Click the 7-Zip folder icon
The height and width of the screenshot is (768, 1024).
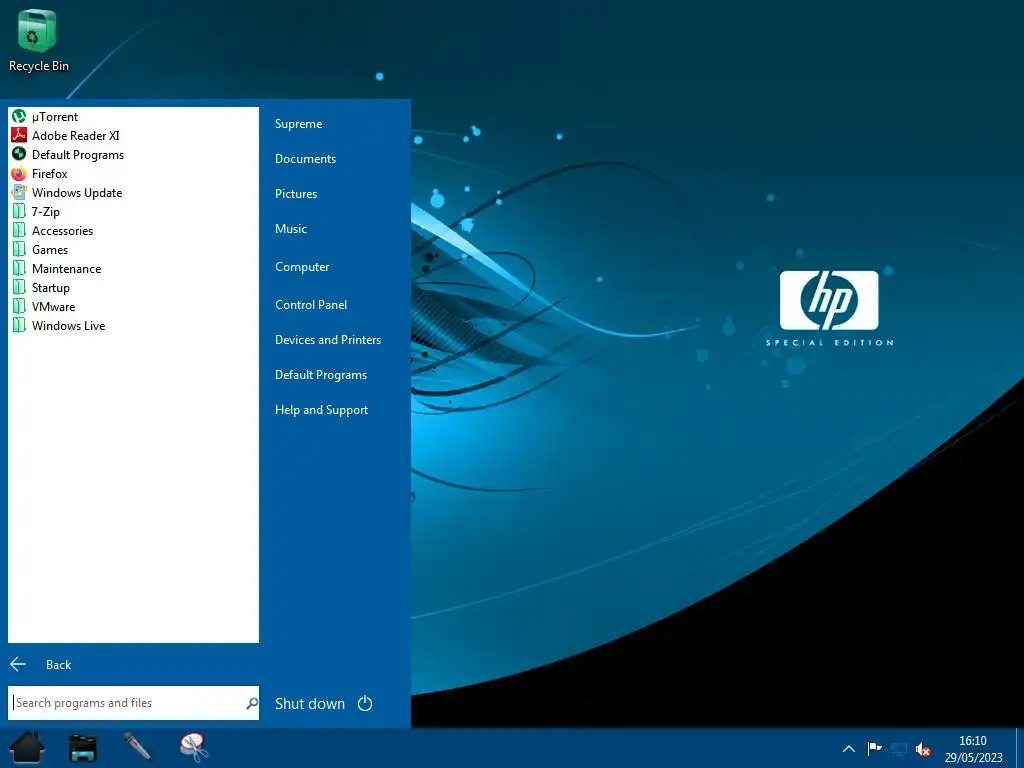click(19, 212)
